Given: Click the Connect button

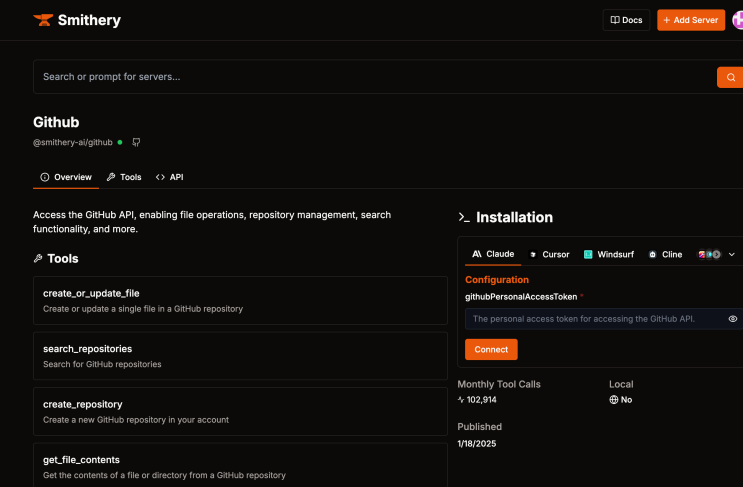Looking at the screenshot, I should click(x=491, y=350).
